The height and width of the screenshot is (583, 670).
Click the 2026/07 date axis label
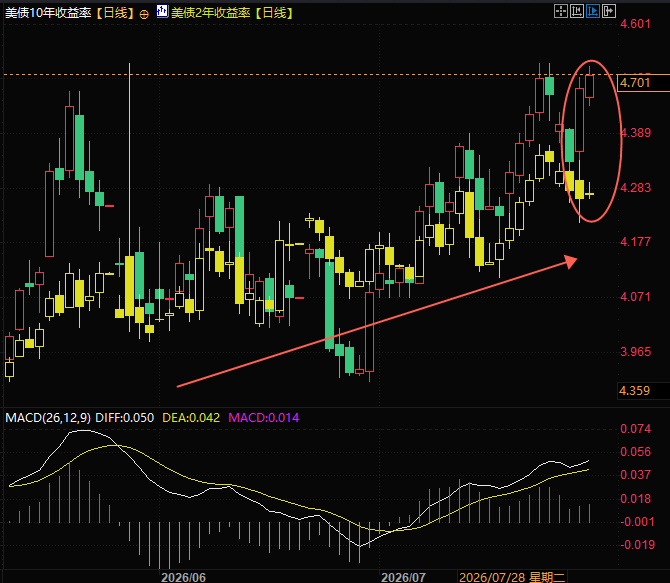pyautogui.click(x=403, y=577)
